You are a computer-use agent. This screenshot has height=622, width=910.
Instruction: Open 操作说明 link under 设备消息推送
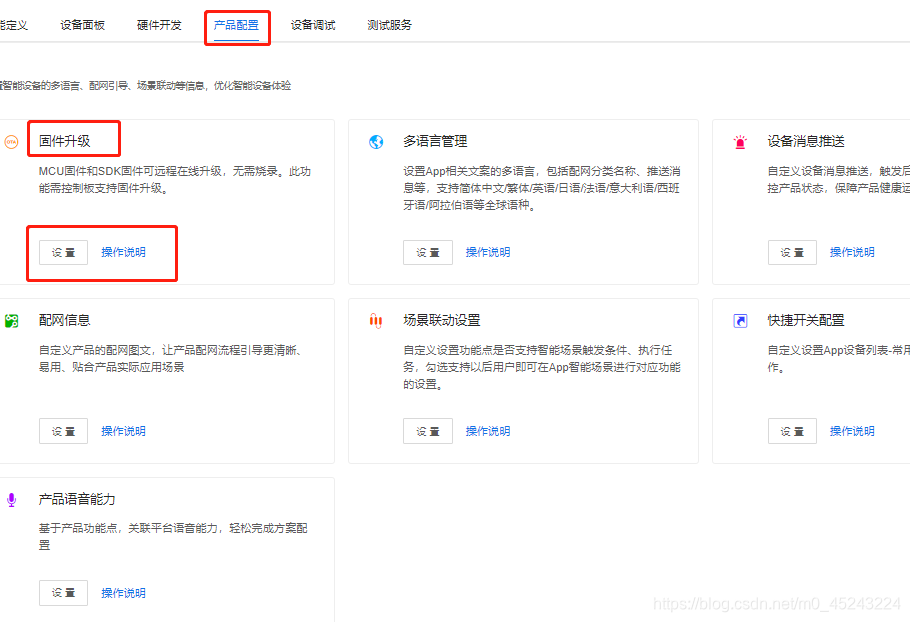[x=852, y=252]
